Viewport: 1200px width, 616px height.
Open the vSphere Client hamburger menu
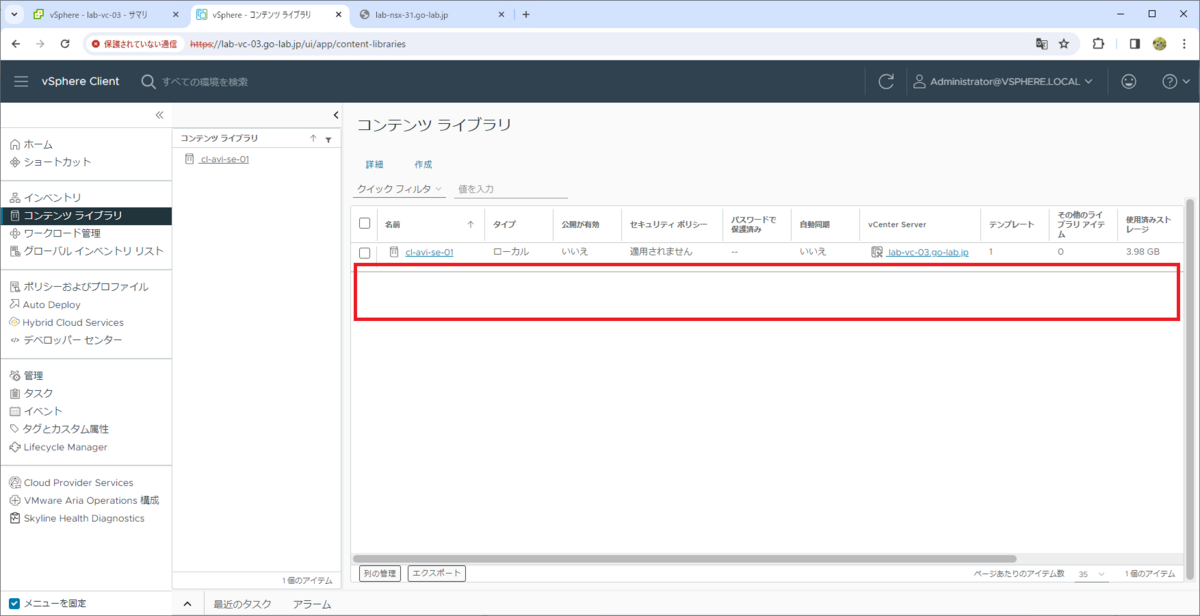point(21,81)
